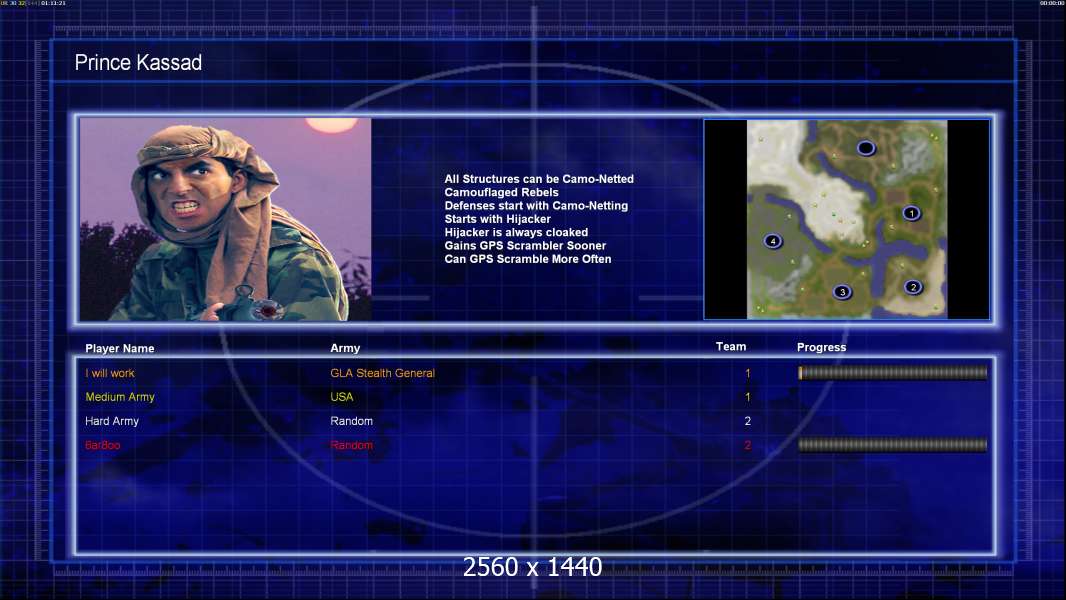Viewport: 1066px width, 600px height.
Task: Click army entry 'GLA Stealth General'
Action: (x=382, y=373)
